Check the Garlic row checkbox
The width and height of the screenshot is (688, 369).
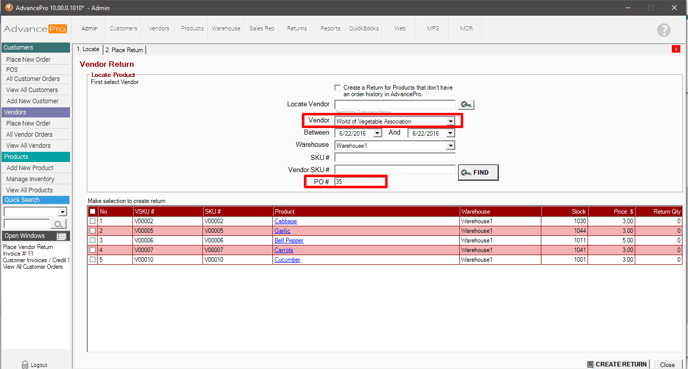coord(93,231)
